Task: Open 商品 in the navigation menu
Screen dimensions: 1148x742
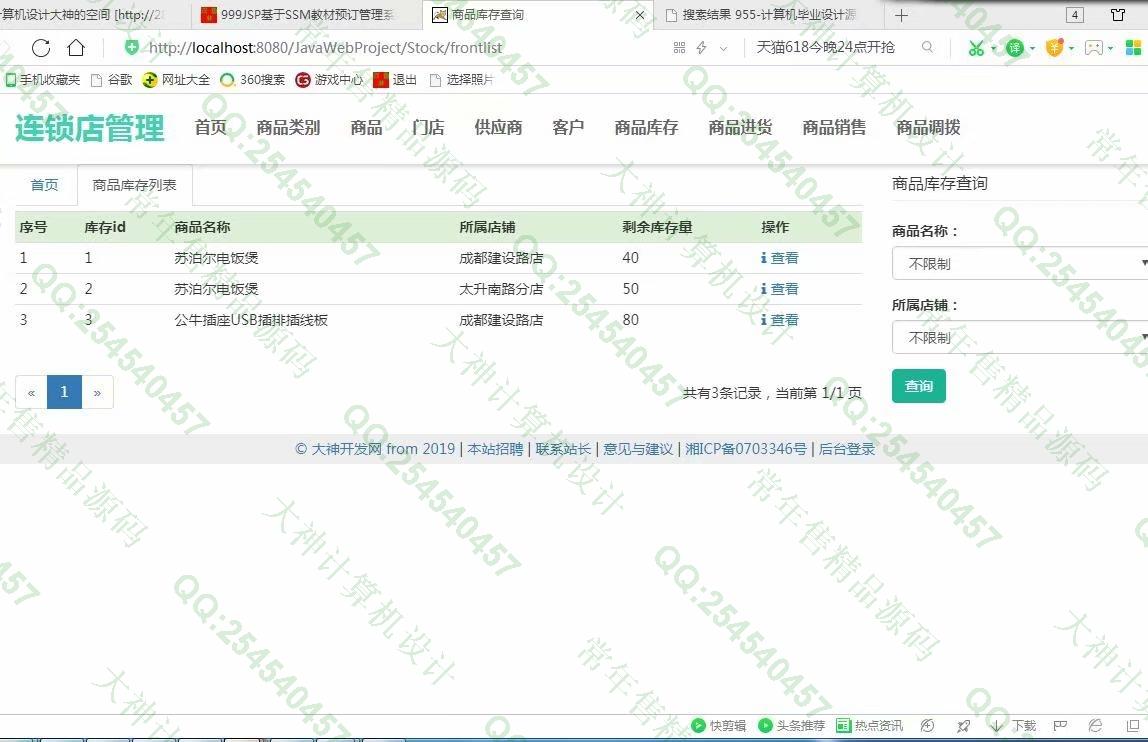Action: [x=366, y=127]
